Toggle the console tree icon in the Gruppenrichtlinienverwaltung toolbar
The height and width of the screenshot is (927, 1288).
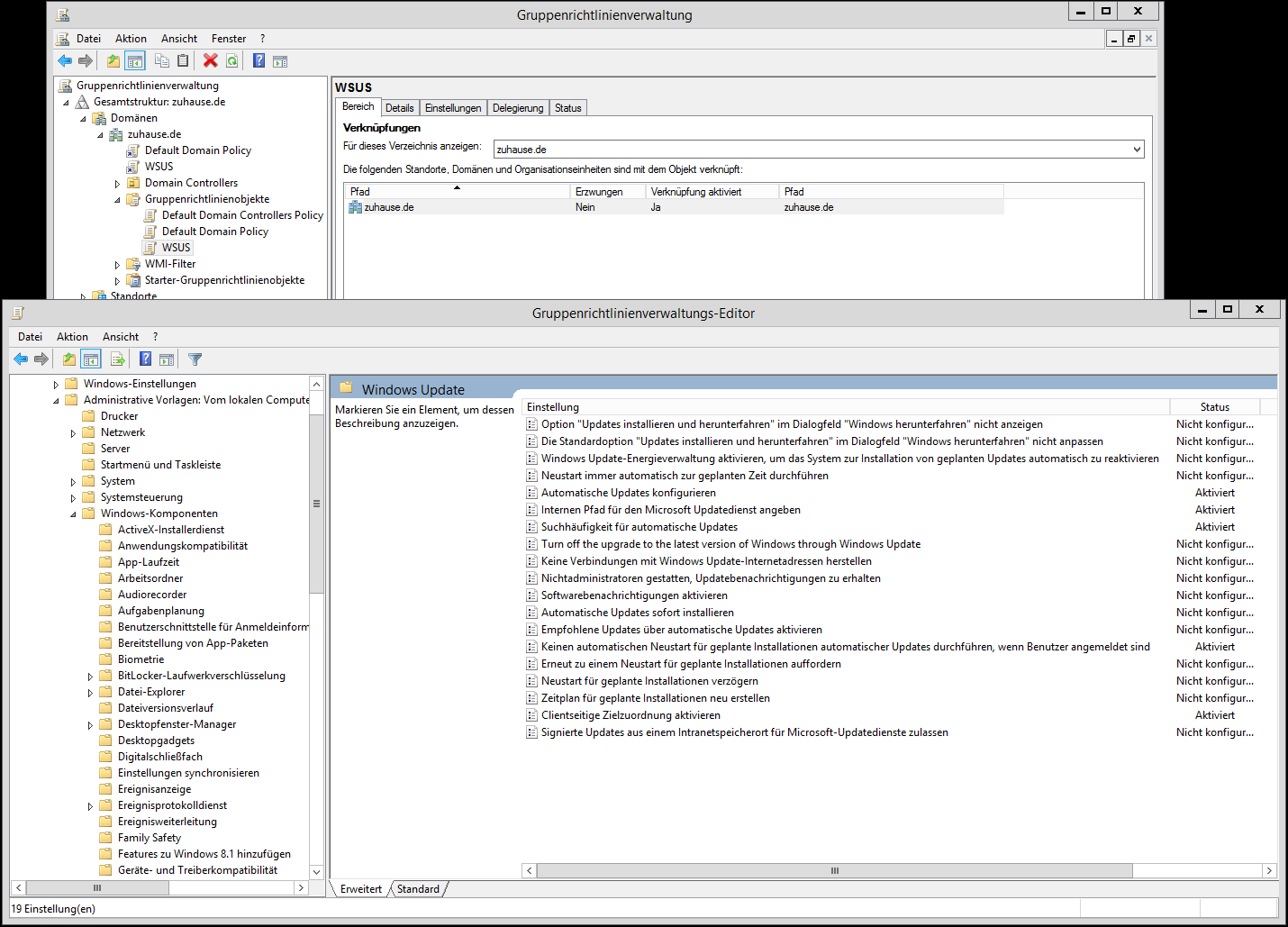coord(135,60)
